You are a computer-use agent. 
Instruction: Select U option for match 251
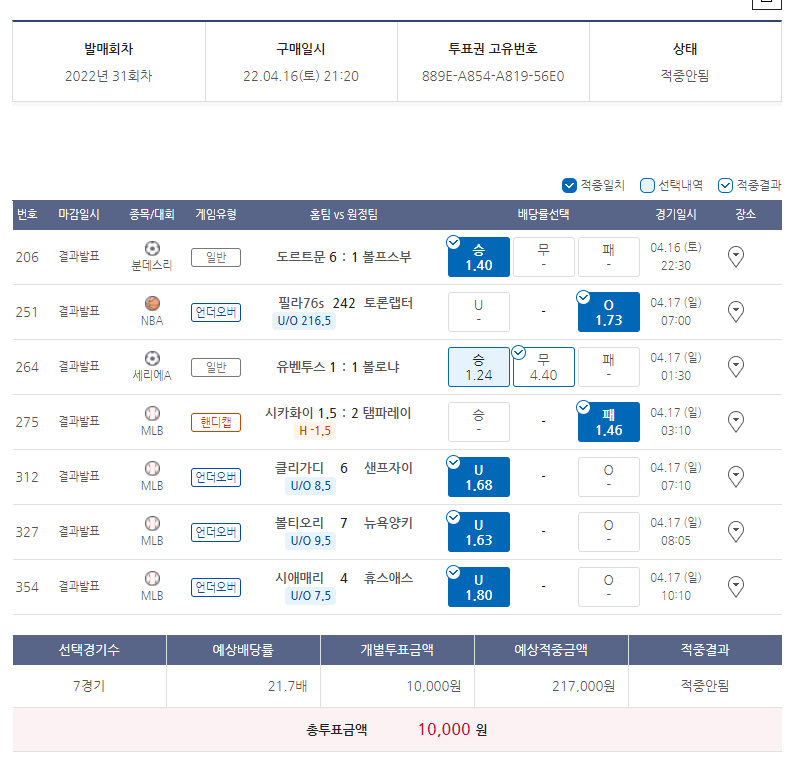click(x=478, y=312)
